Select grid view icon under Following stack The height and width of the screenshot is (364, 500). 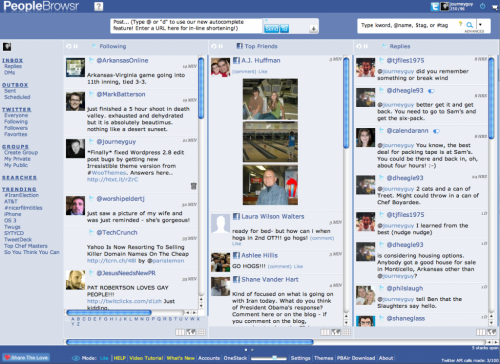(201, 332)
